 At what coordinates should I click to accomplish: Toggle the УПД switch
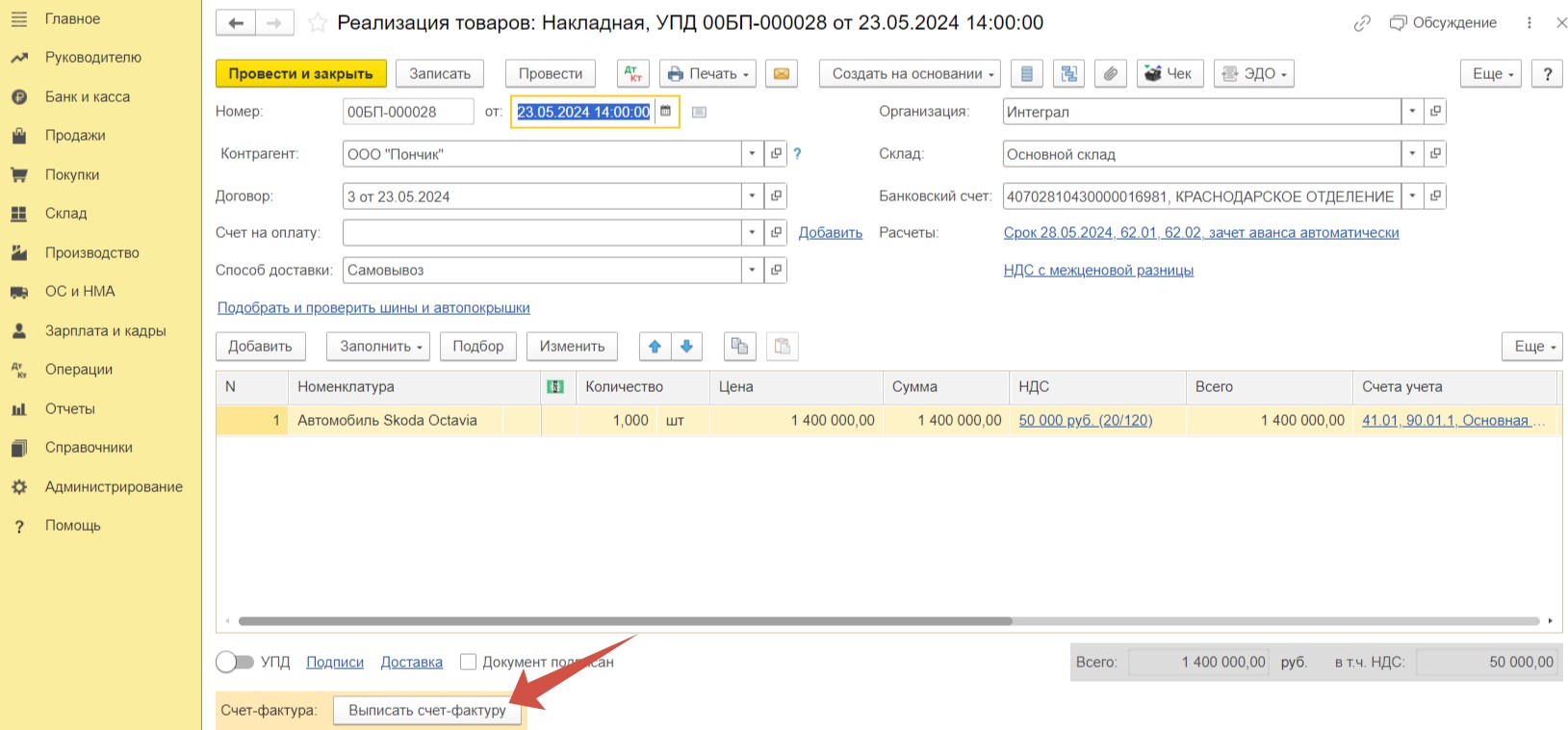click(234, 662)
